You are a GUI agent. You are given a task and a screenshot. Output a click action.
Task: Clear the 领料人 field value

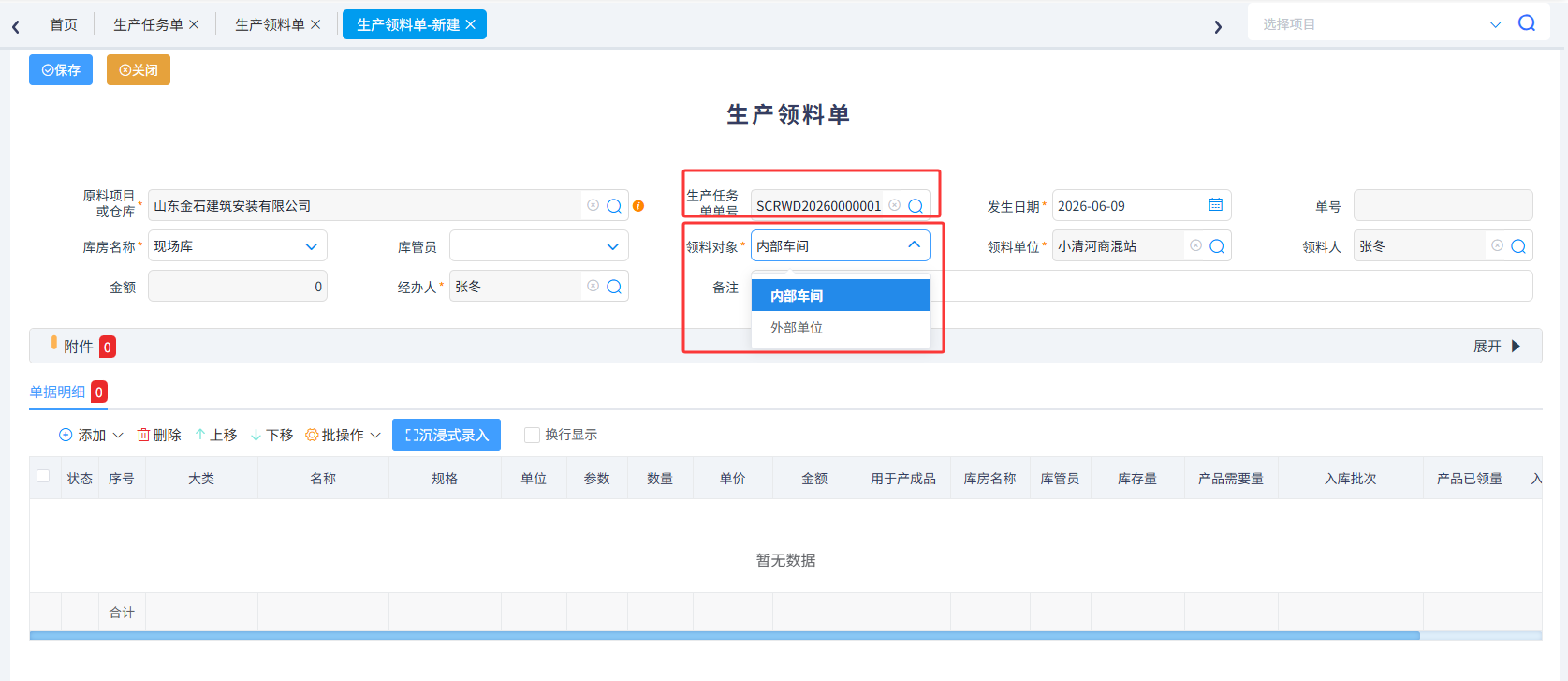[x=1497, y=245]
